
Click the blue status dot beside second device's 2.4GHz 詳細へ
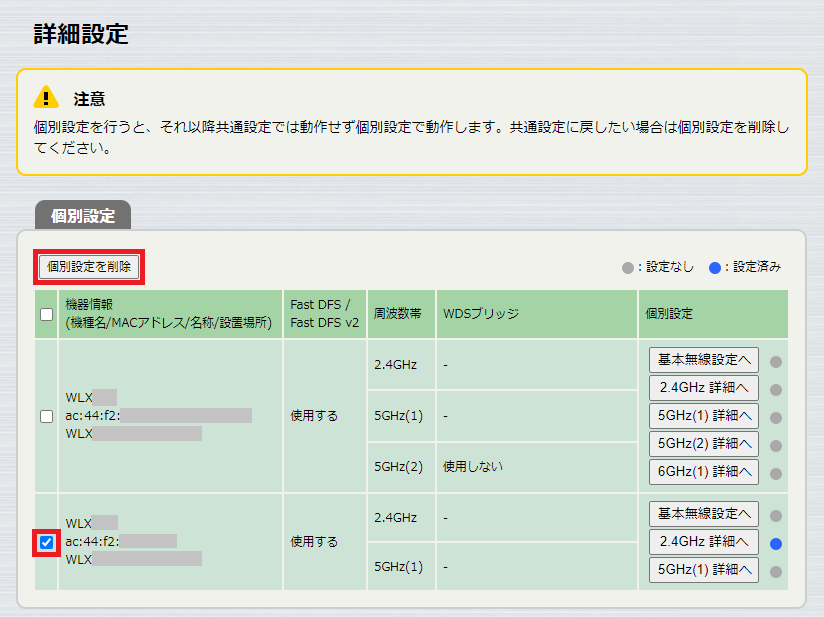click(776, 543)
